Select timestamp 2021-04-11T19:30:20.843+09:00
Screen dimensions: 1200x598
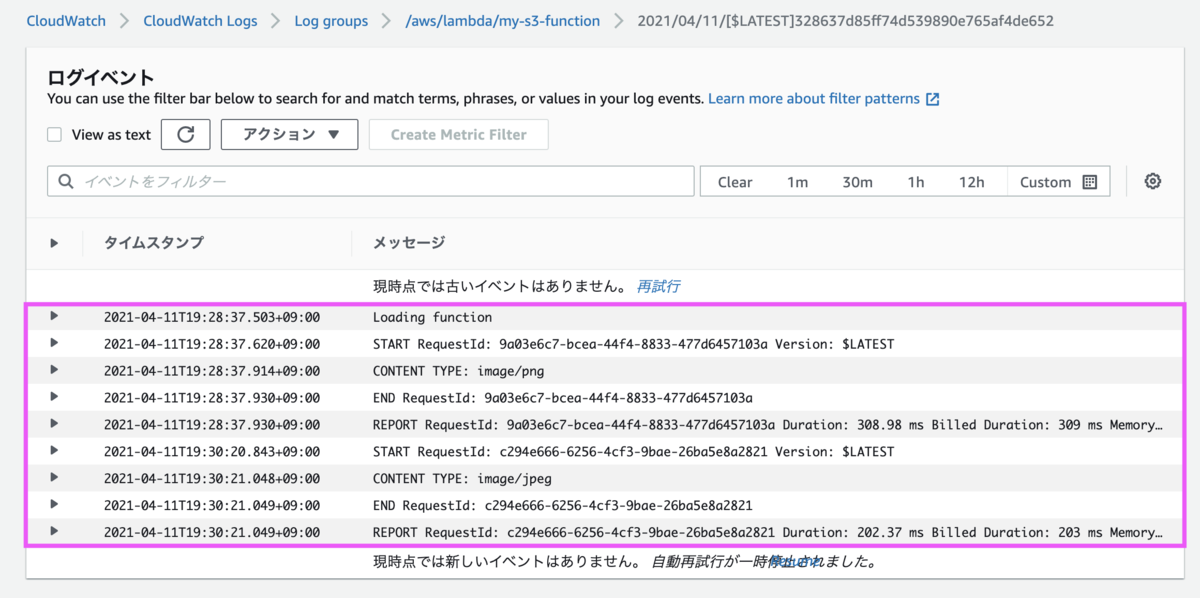pyautogui.click(x=212, y=451)
